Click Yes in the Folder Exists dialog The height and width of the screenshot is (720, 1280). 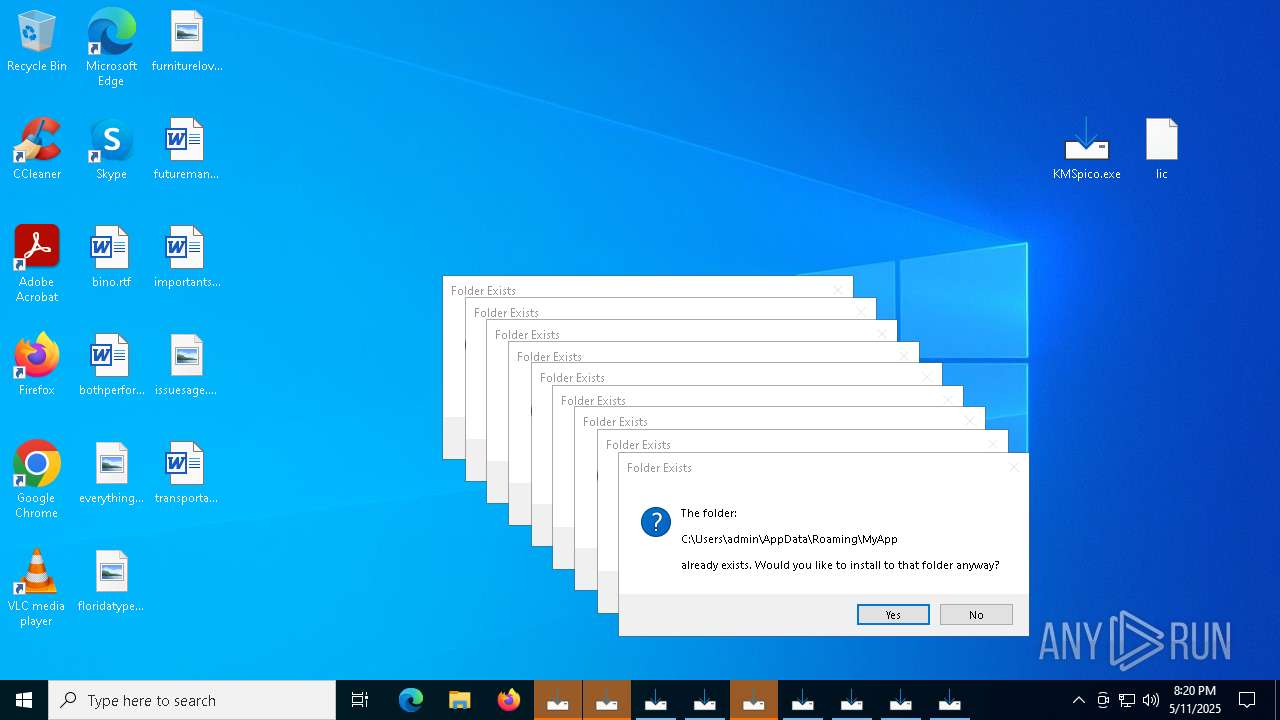tap(893, 615)
